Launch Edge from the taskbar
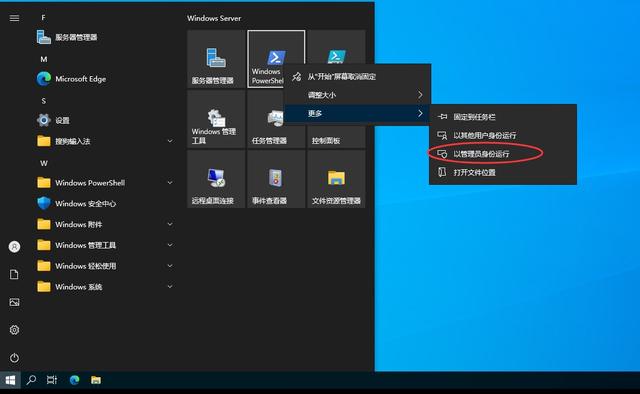This screenshot has height=394, width=640. [74, 380]
